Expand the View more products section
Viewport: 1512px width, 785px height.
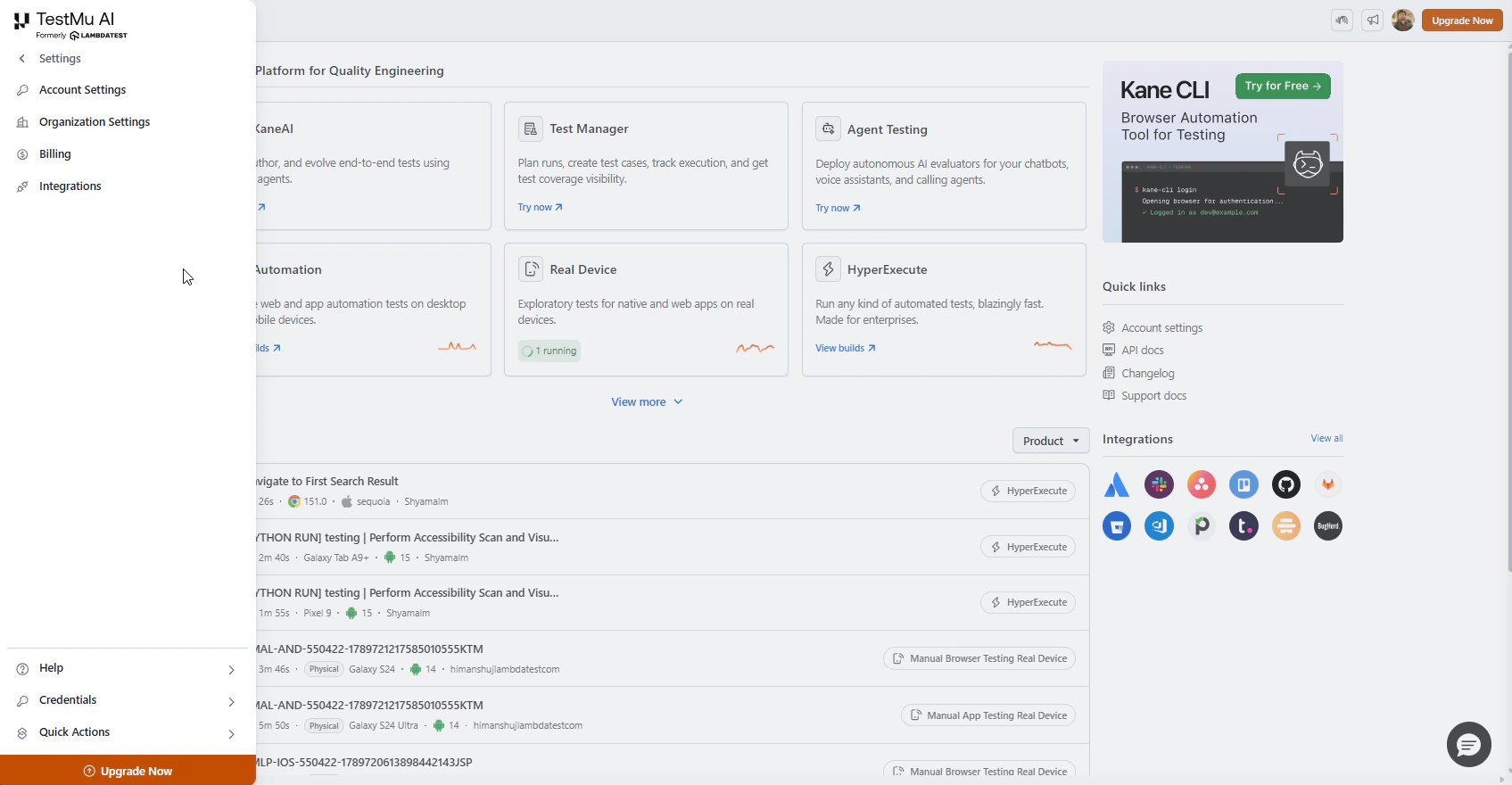pos(647,402)
